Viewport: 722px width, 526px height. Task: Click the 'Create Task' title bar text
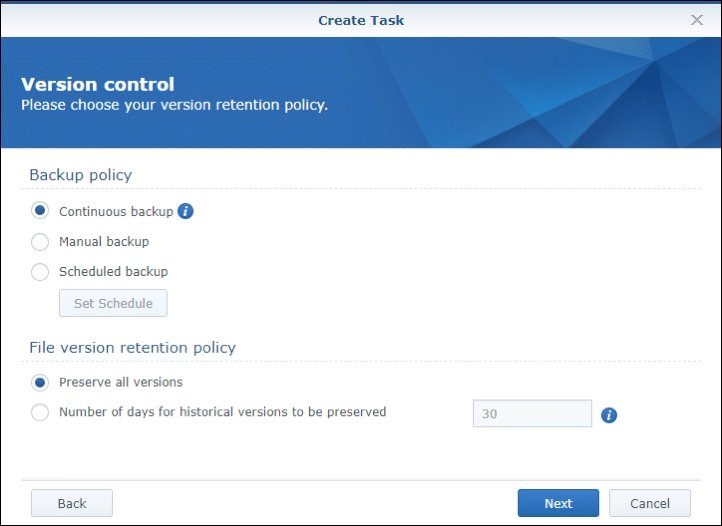361,20
